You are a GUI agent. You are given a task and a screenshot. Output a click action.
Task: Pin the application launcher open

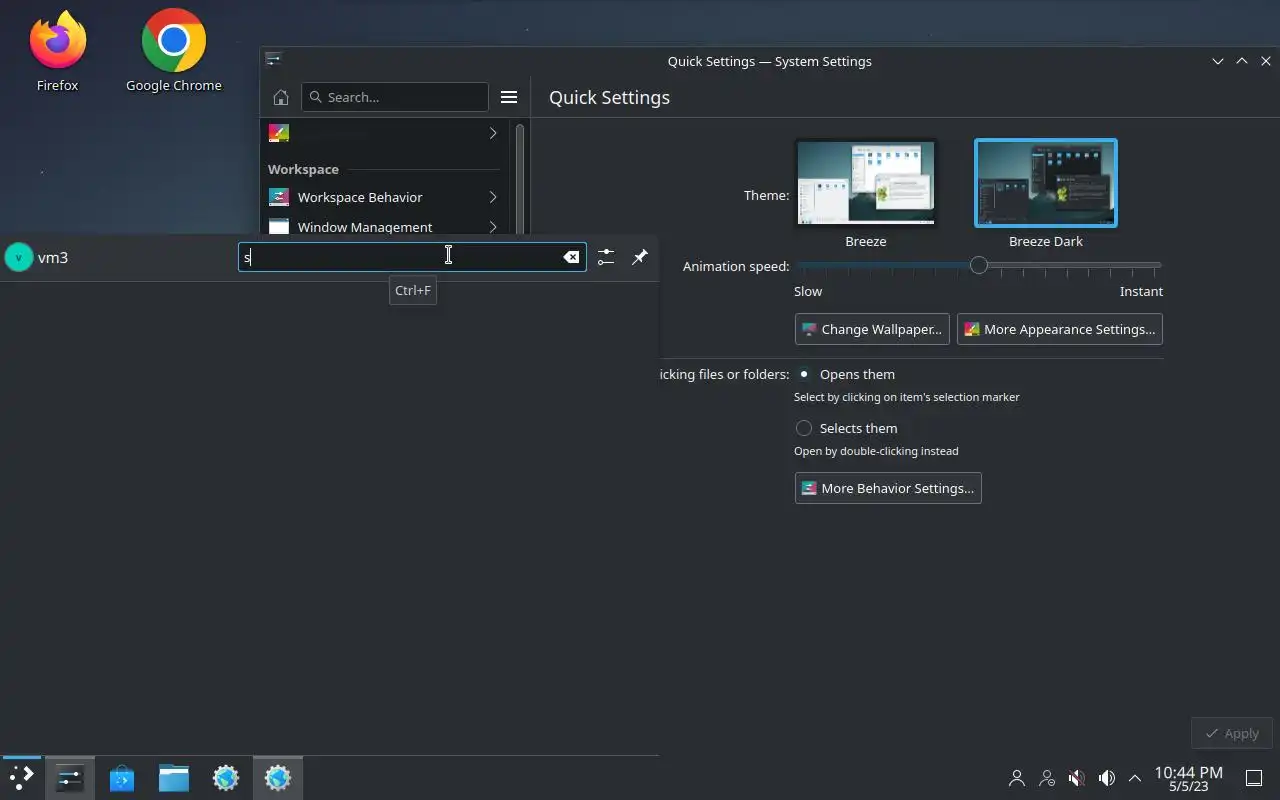coord(640,257)
